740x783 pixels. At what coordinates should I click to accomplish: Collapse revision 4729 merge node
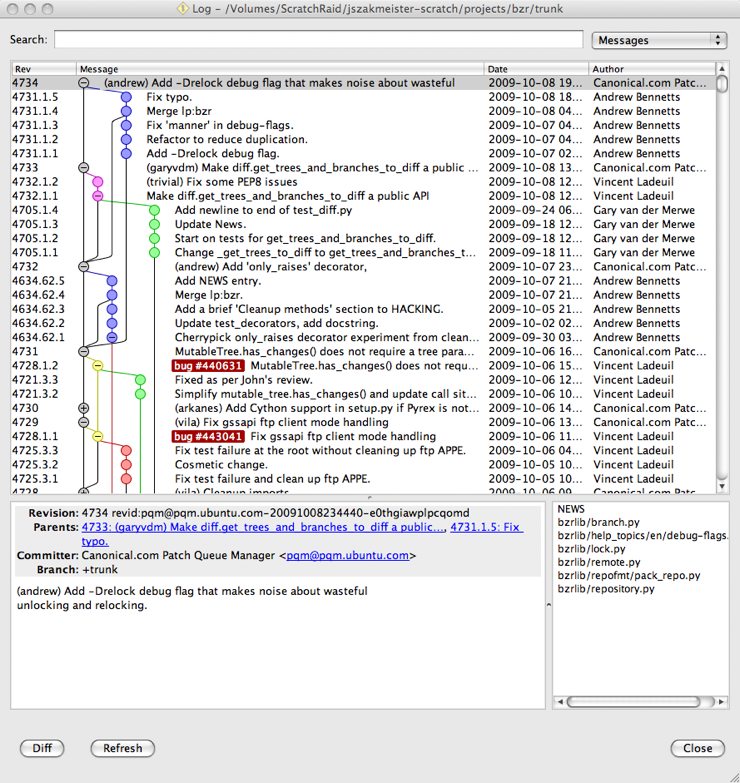tap(84, 422)
